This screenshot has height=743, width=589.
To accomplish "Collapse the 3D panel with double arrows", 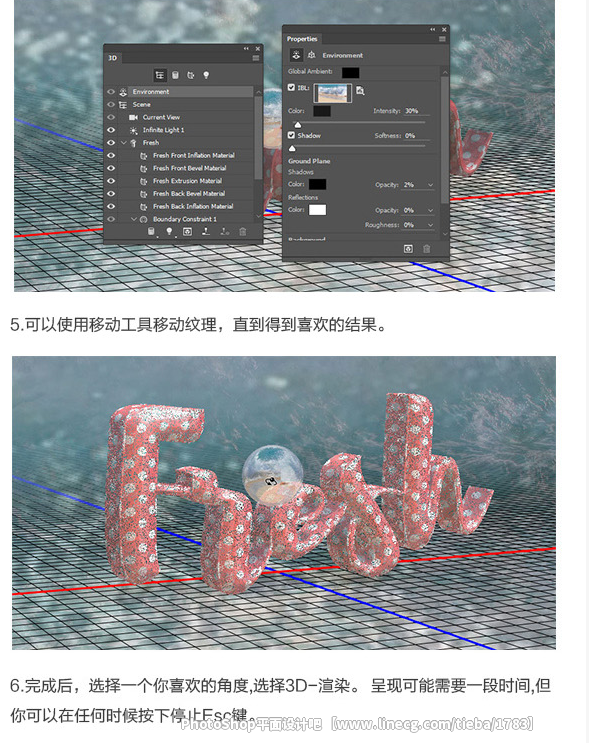I will (246, 48).
